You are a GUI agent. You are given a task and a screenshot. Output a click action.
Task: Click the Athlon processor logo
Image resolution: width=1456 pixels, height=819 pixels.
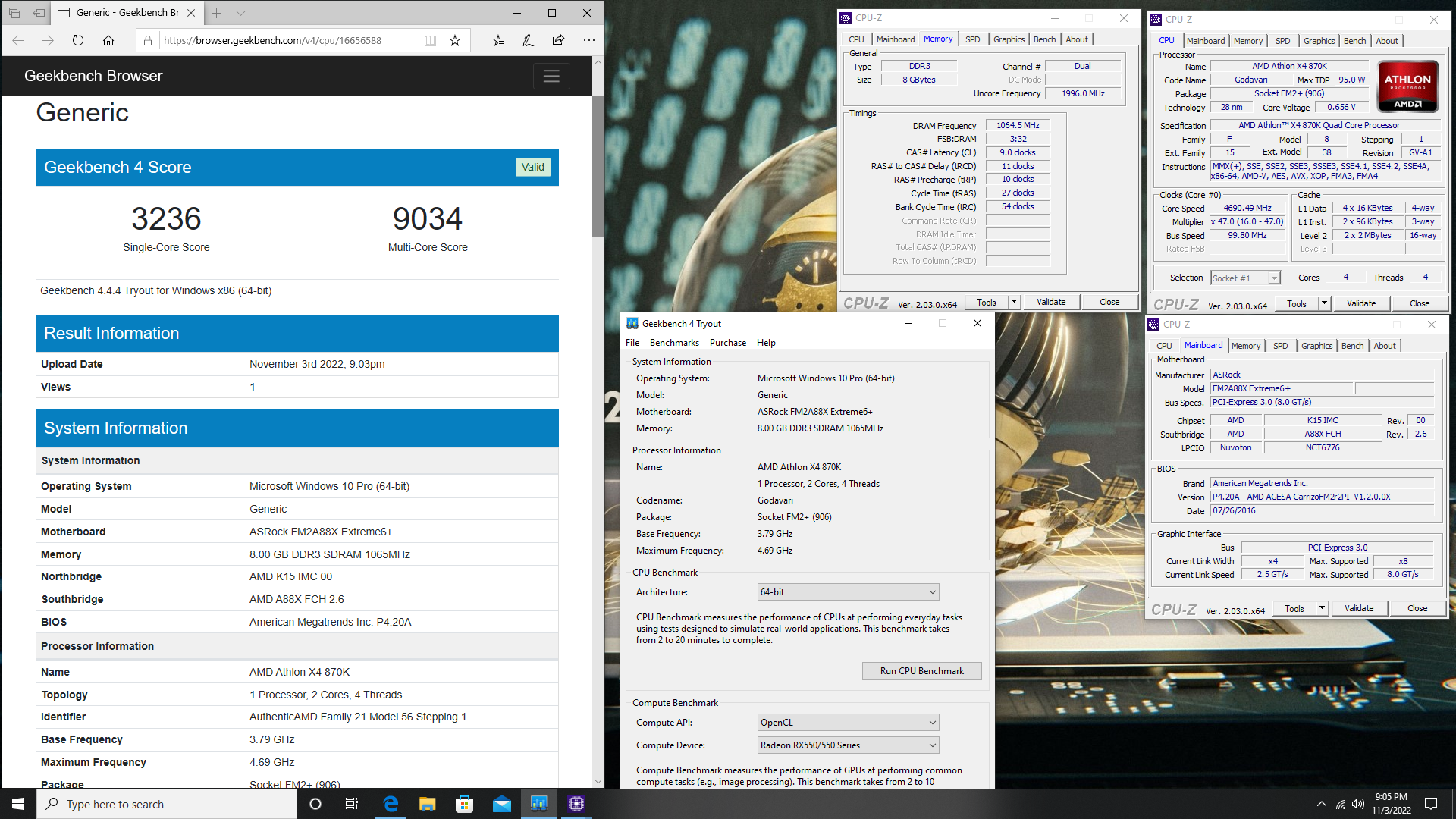(1407, 86)
